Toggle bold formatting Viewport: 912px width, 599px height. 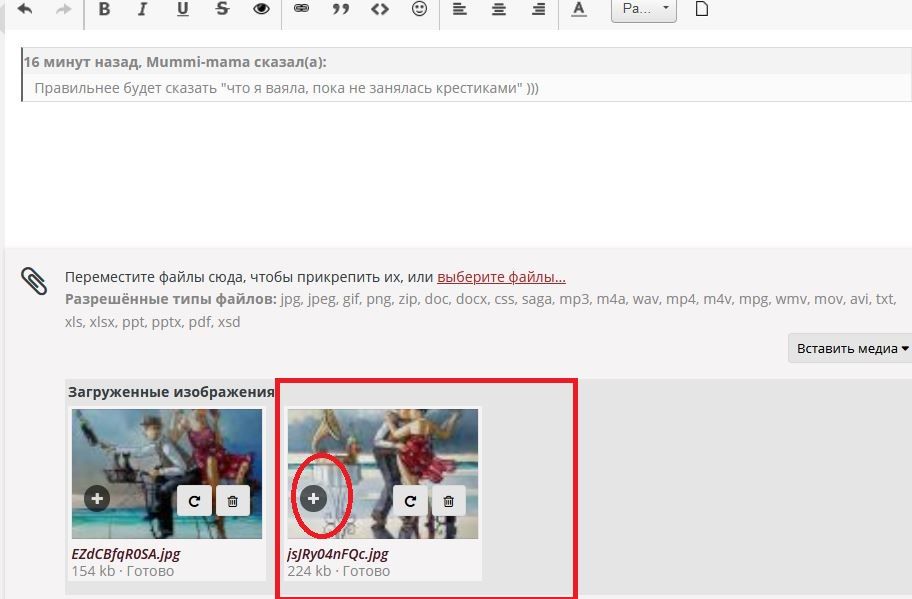[x=104, y=9]
